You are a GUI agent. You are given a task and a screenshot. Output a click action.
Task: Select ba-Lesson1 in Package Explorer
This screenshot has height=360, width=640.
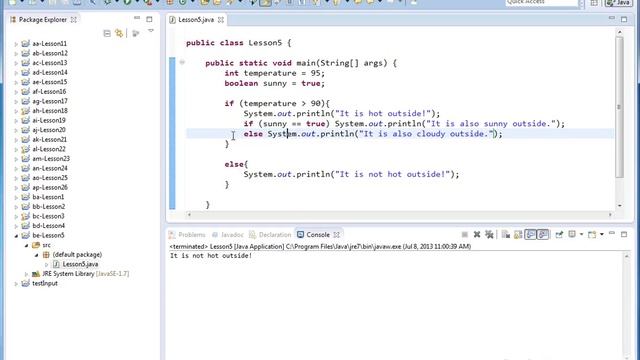click(48, 197)
